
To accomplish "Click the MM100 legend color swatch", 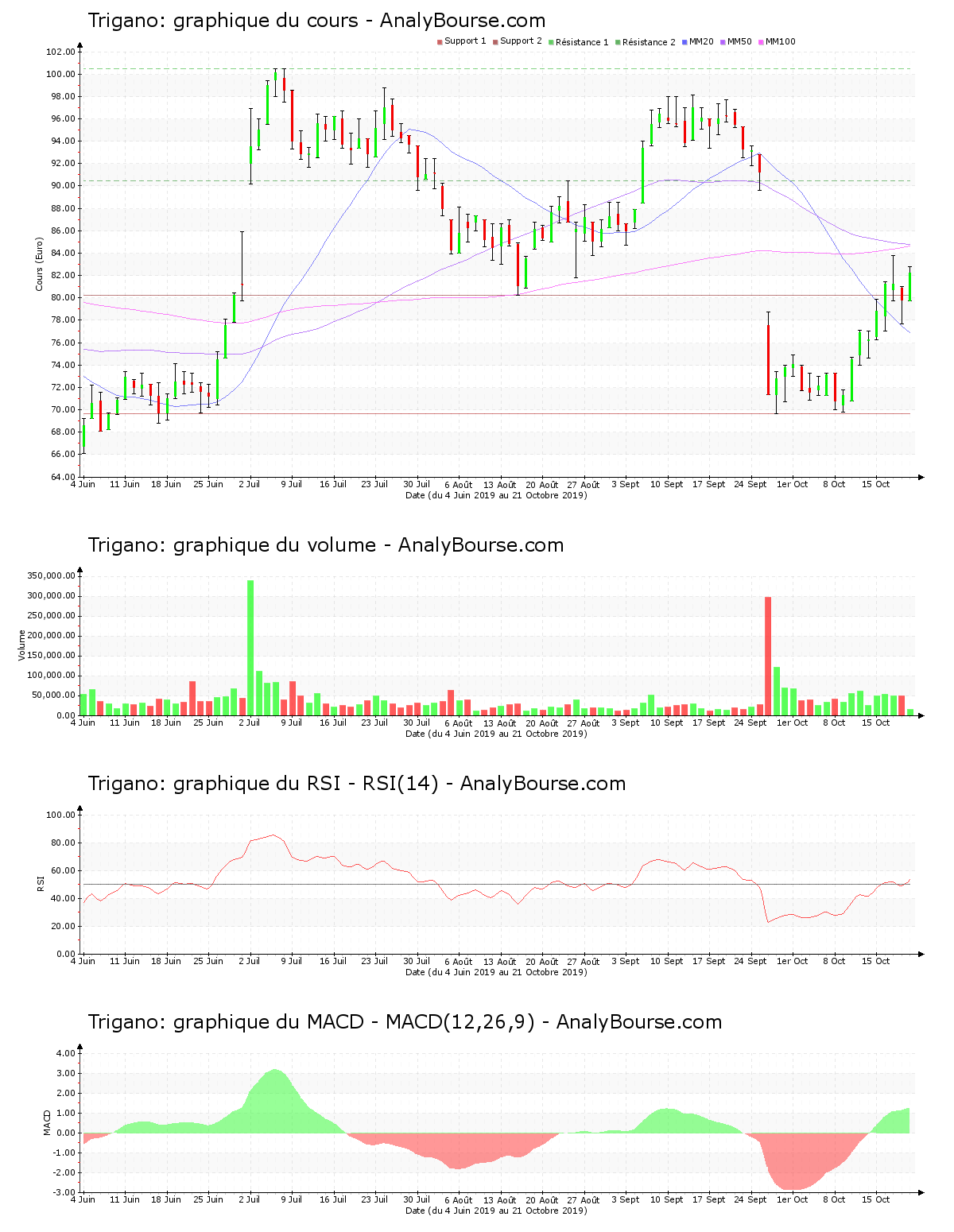I will point(761,42).
